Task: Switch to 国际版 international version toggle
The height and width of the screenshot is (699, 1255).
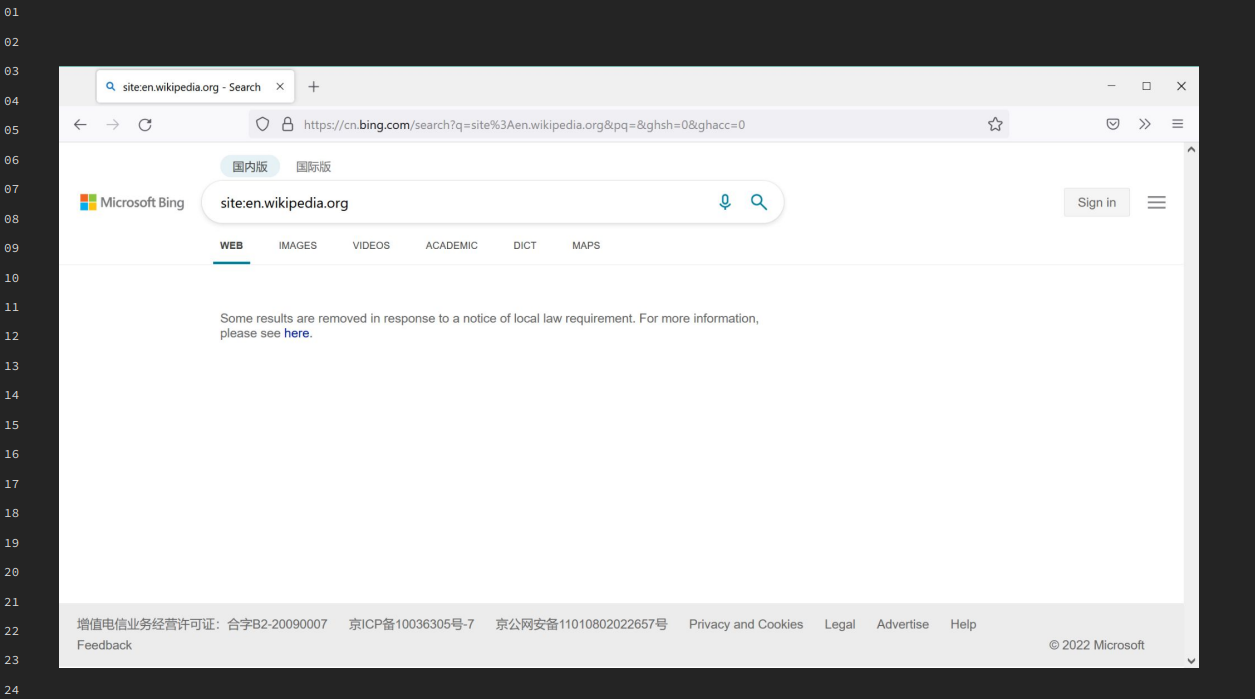Action: (x=313, y=167)
